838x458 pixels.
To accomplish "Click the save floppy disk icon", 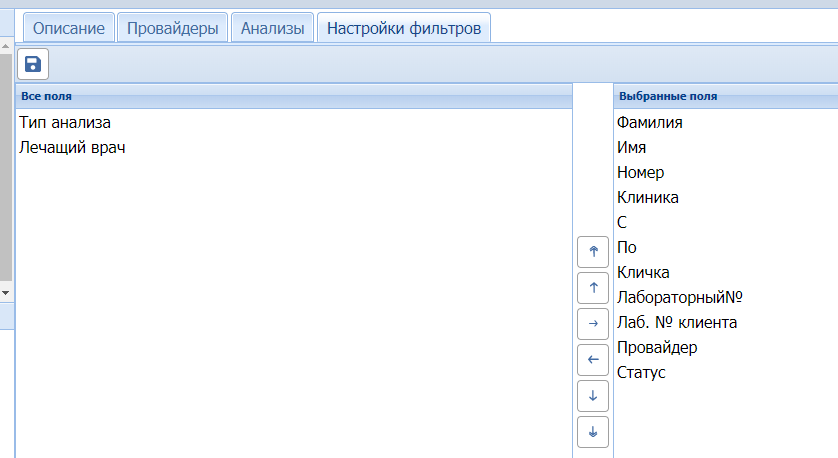I will (x=32, y=65).
